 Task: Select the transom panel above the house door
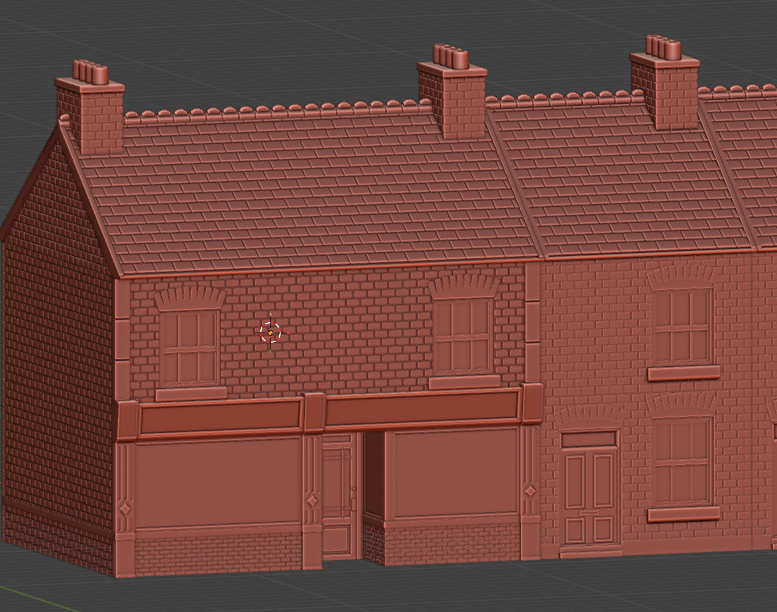click(589, 439)
